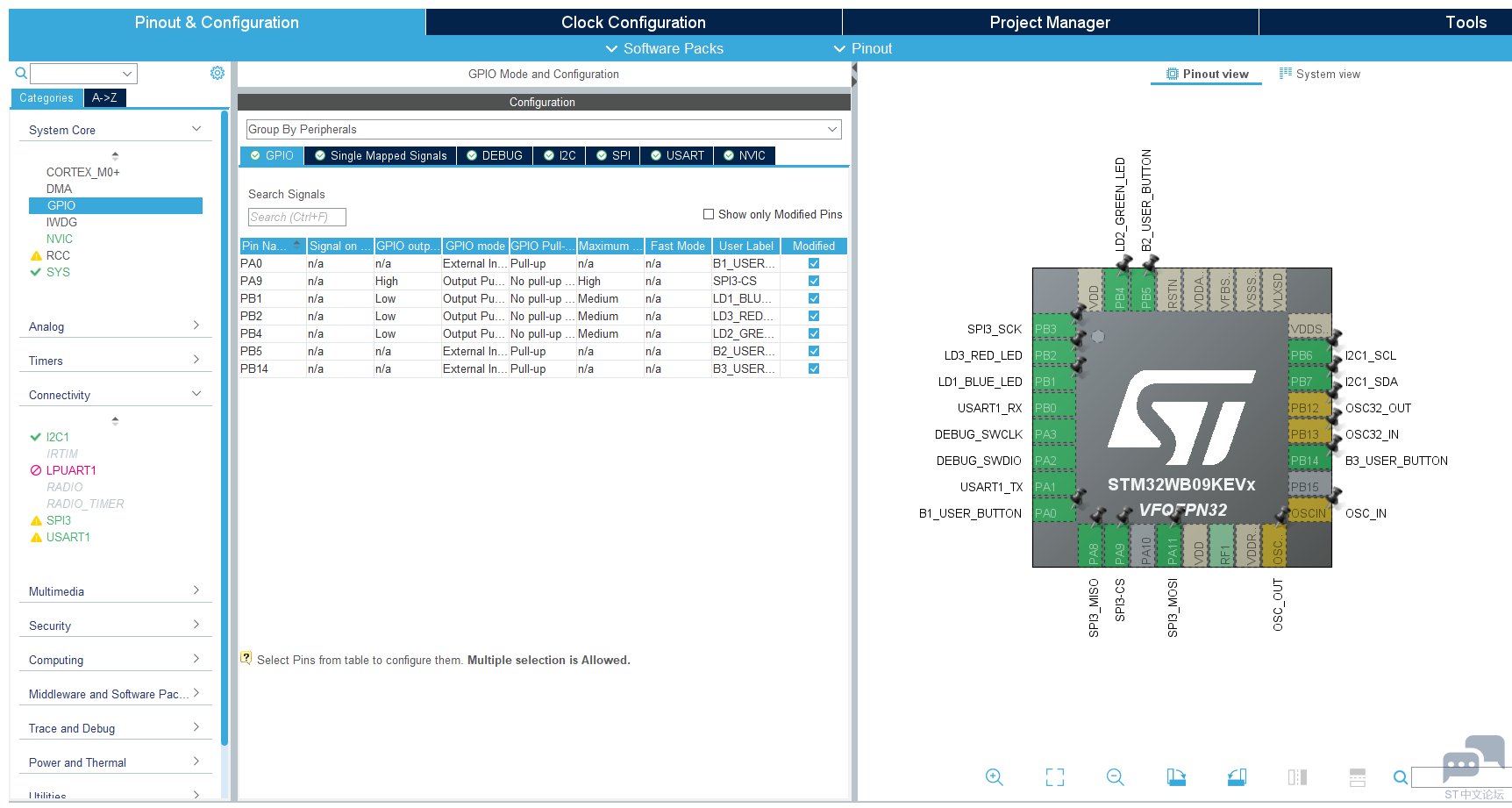Click the horizontal flip icon in pinout toolbar

1297,777
